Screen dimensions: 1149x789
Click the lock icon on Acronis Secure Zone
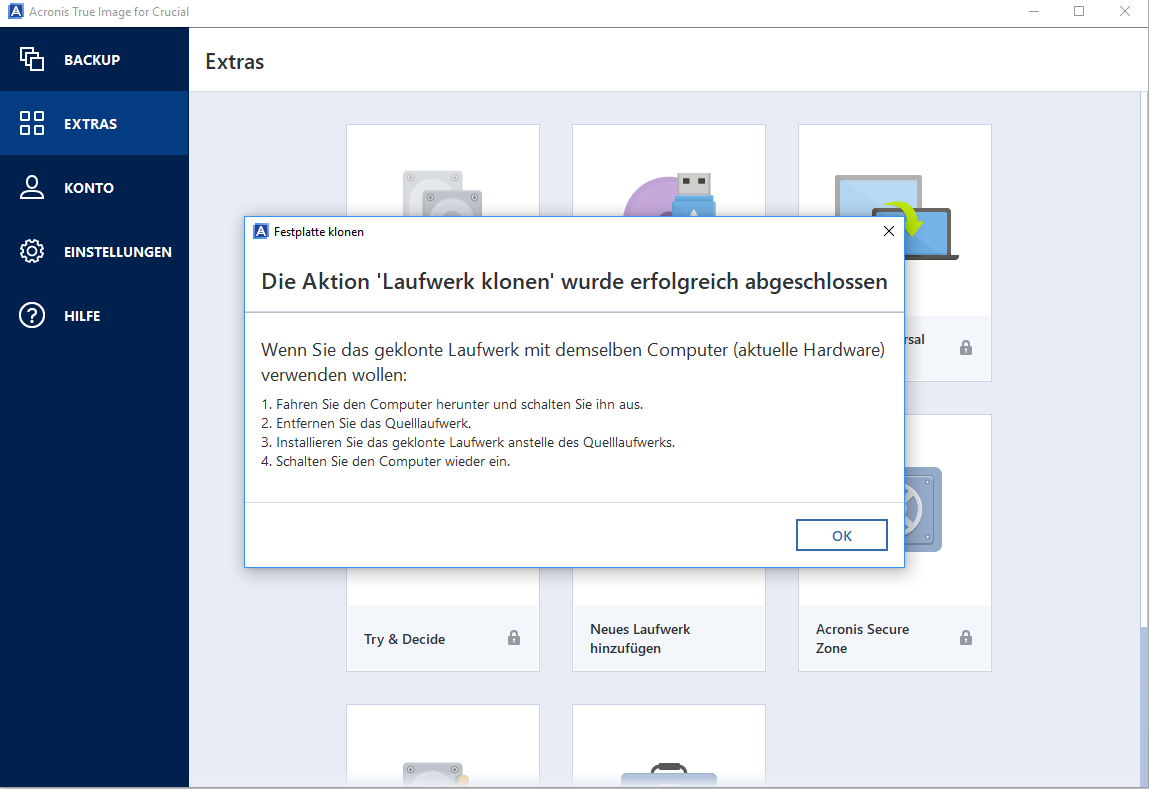966,638
